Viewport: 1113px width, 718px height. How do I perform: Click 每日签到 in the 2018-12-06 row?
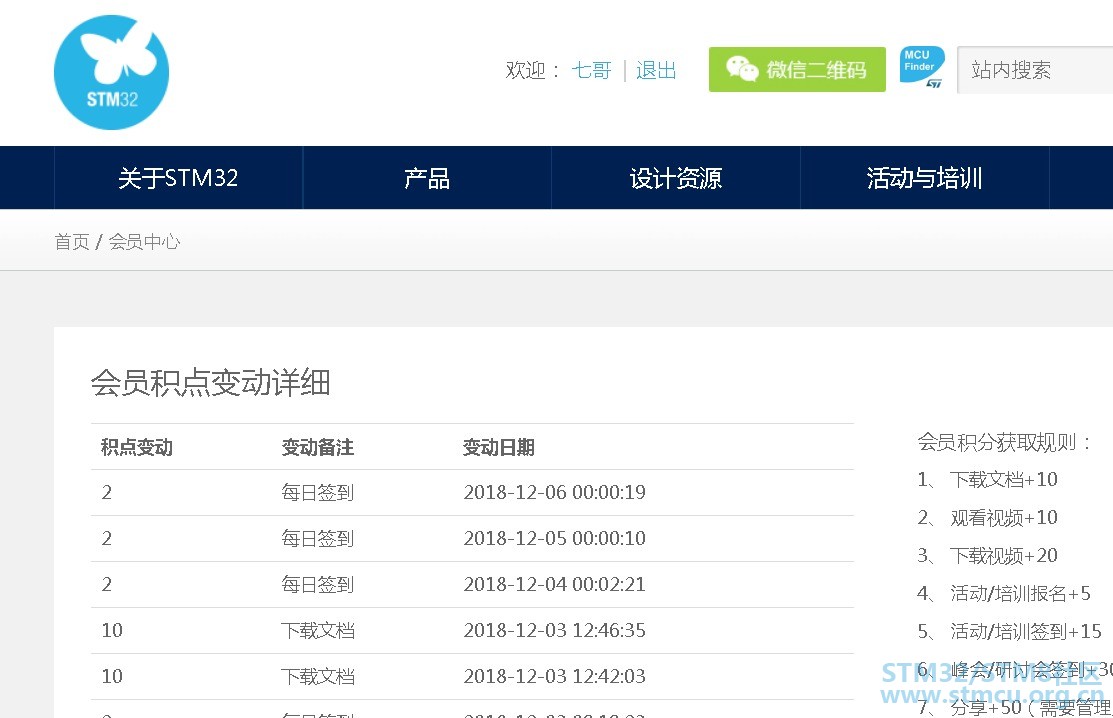317,492
